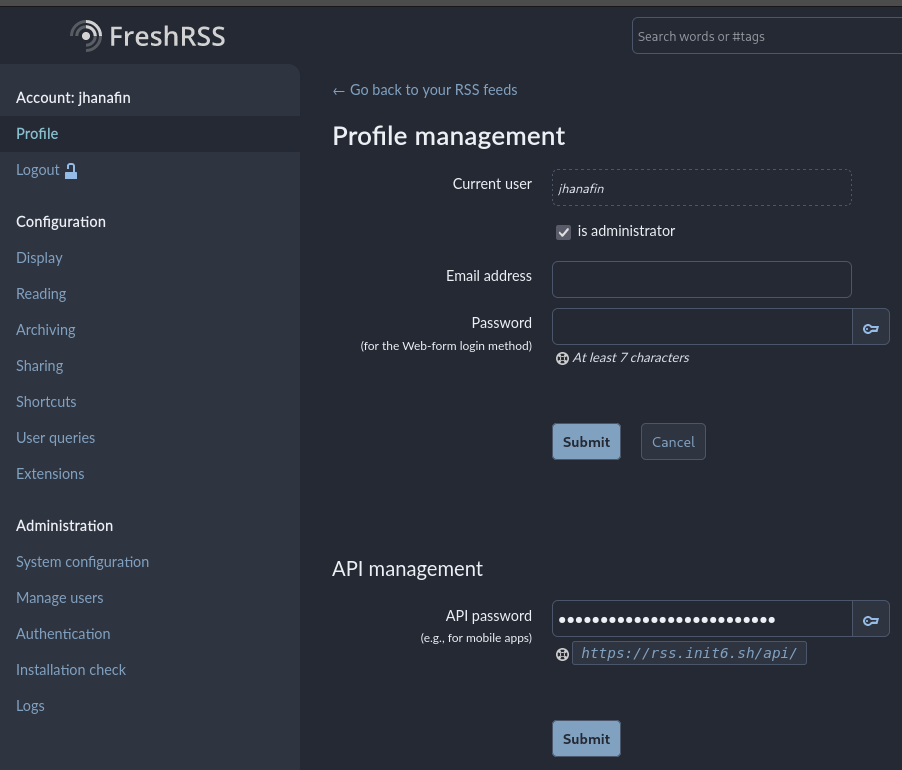Submit the profile changes
The width and height of the screenshot is (902, 770).
tap(586, 441)
